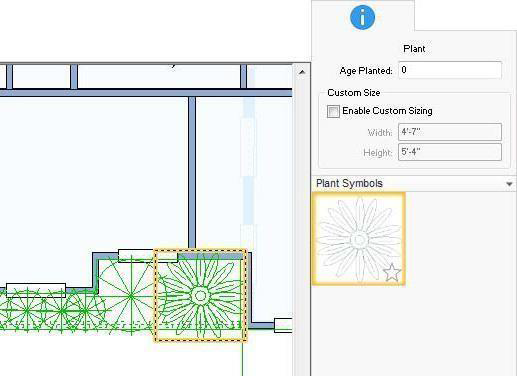Screen dimensions: 517x376
Task: Click the window opening on lower left wall
Action: click(36, 290)
